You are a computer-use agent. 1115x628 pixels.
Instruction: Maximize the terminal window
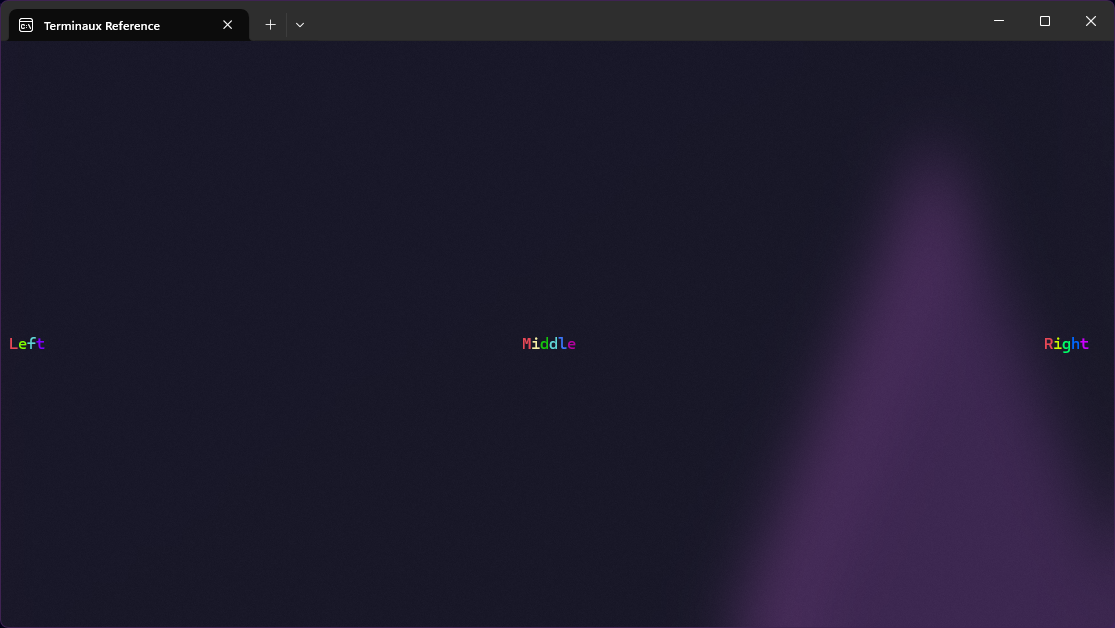[x=1044, y=21]
